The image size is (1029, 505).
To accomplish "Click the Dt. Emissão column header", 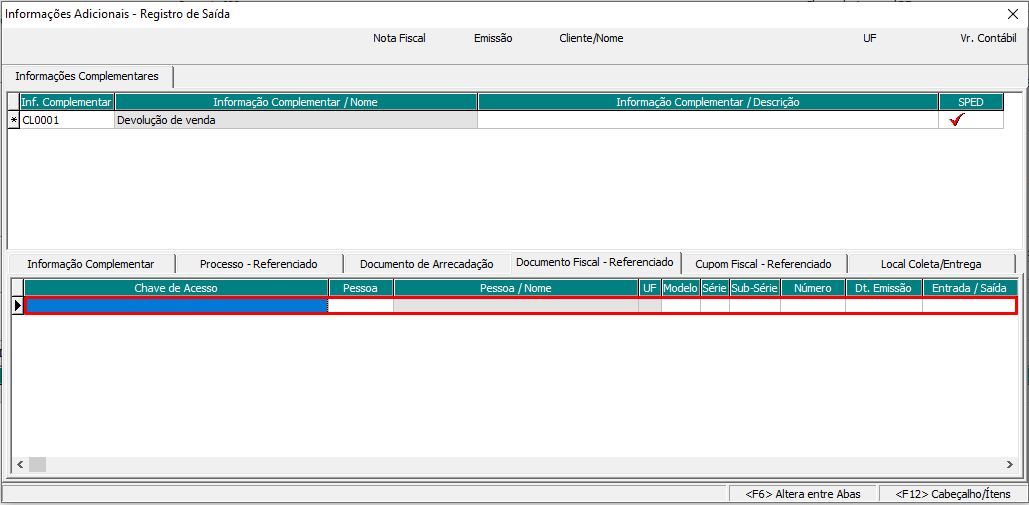I will [883, 288].
